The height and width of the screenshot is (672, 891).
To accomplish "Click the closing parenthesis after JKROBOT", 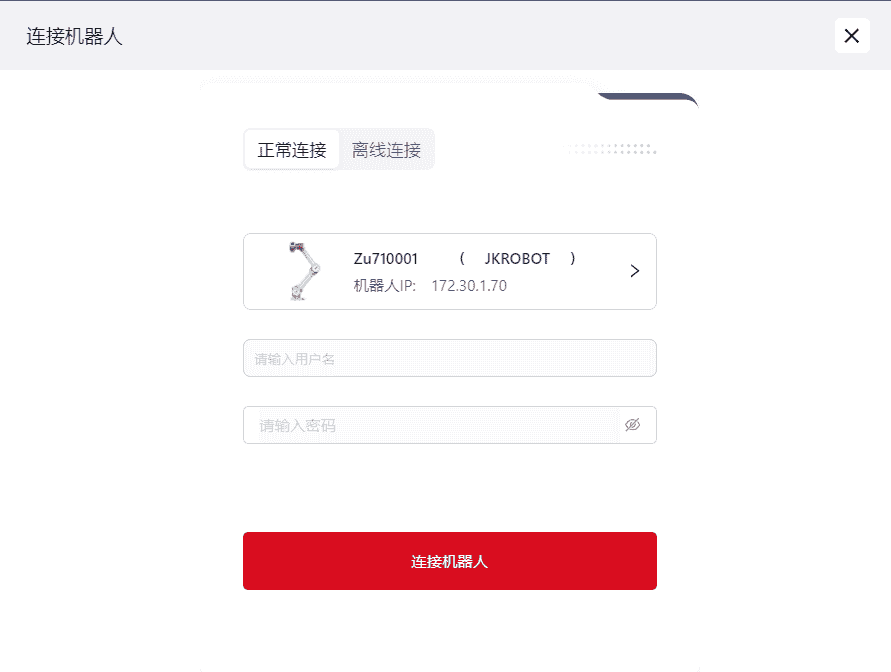I will [x=573, y=259].
